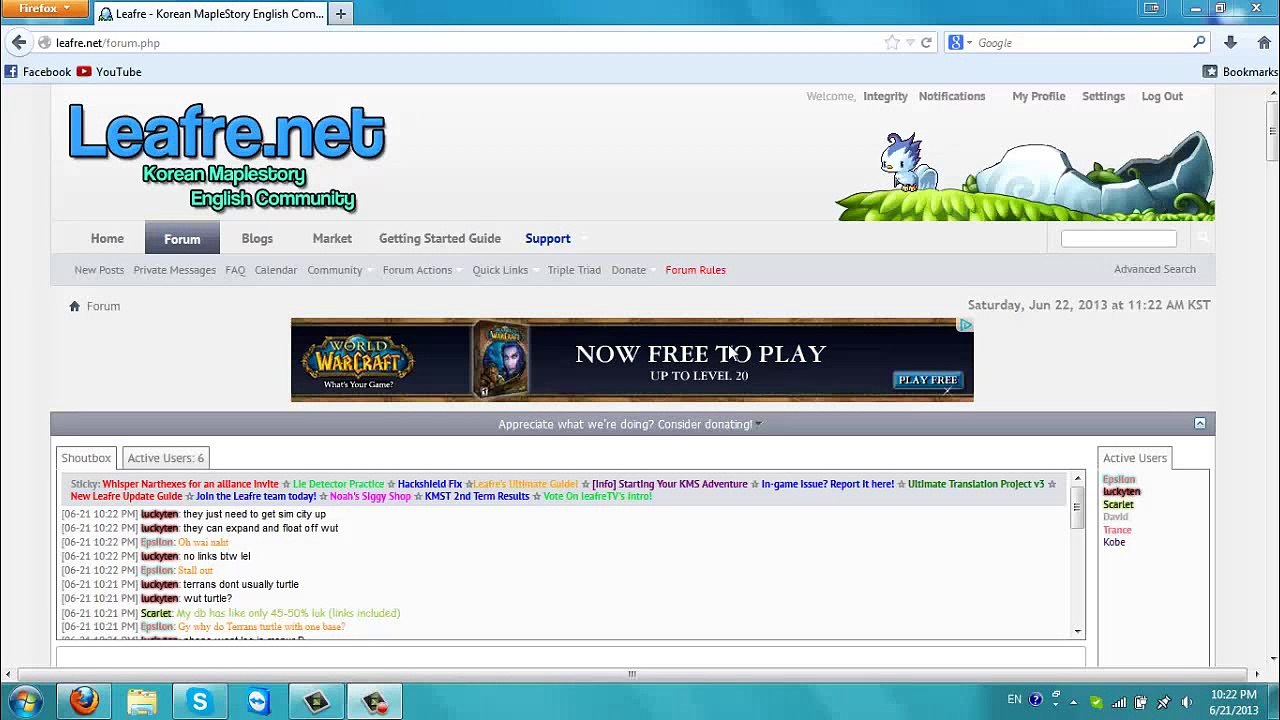
Task: Open the Firefox downloads arrow
Action: tap(1230, 43)
